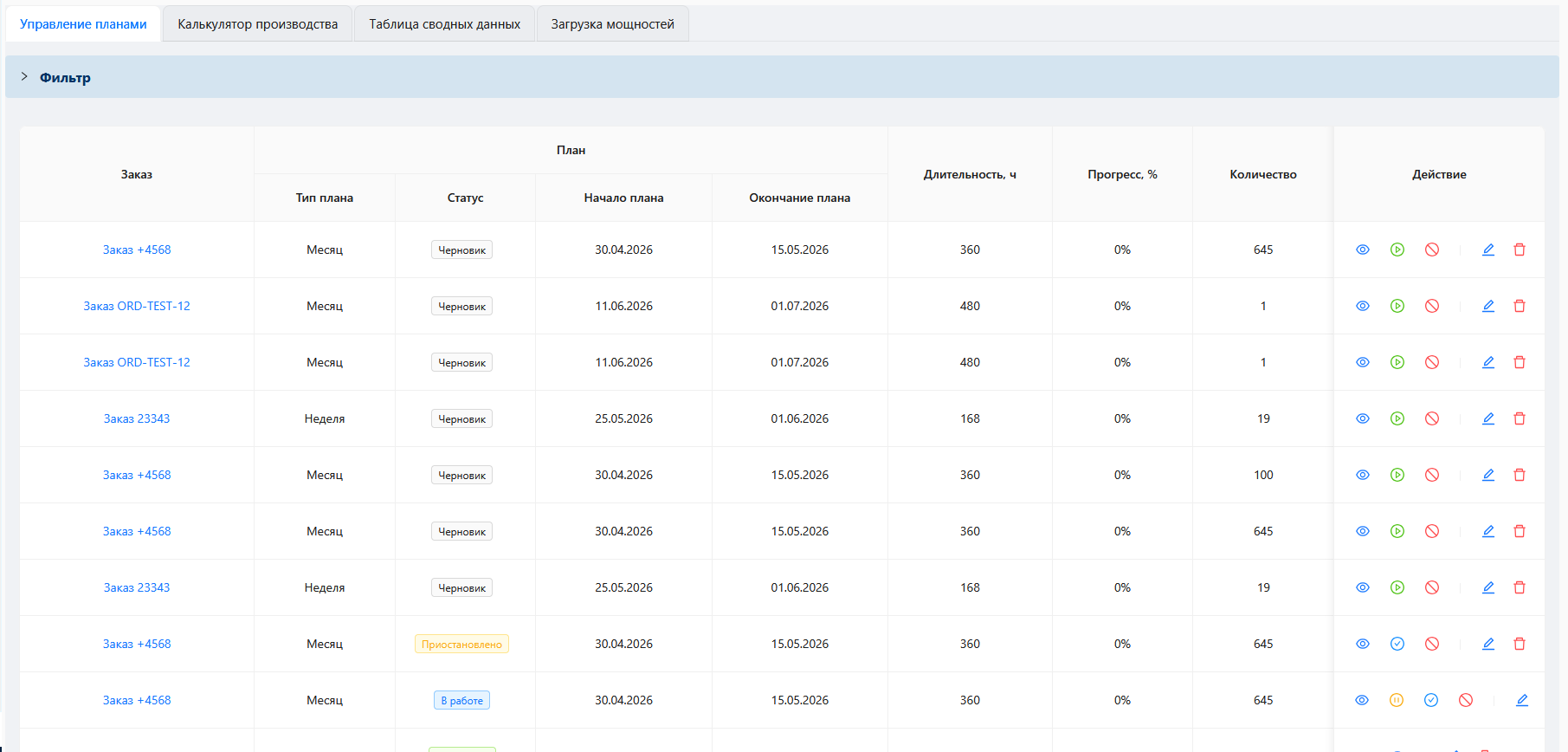Edit the topmost Заказ +4568 plan
The height and width of the screenshot is (752, 1568).
point(1488,250)
